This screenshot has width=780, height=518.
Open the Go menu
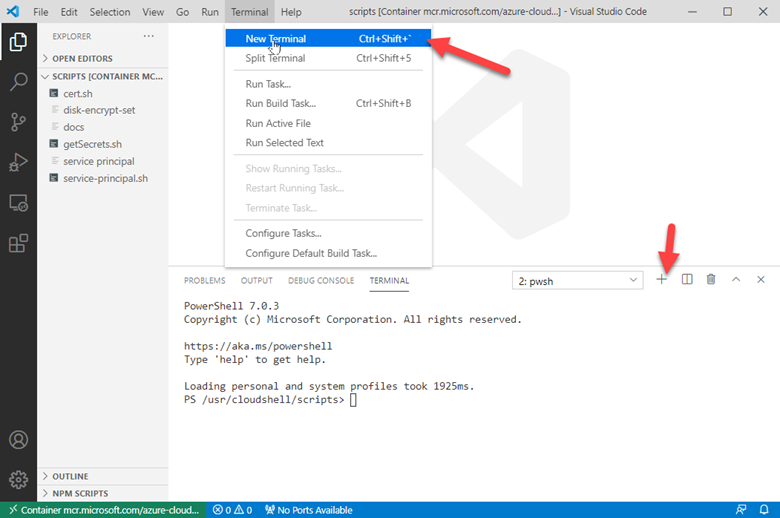click(183, 12)
